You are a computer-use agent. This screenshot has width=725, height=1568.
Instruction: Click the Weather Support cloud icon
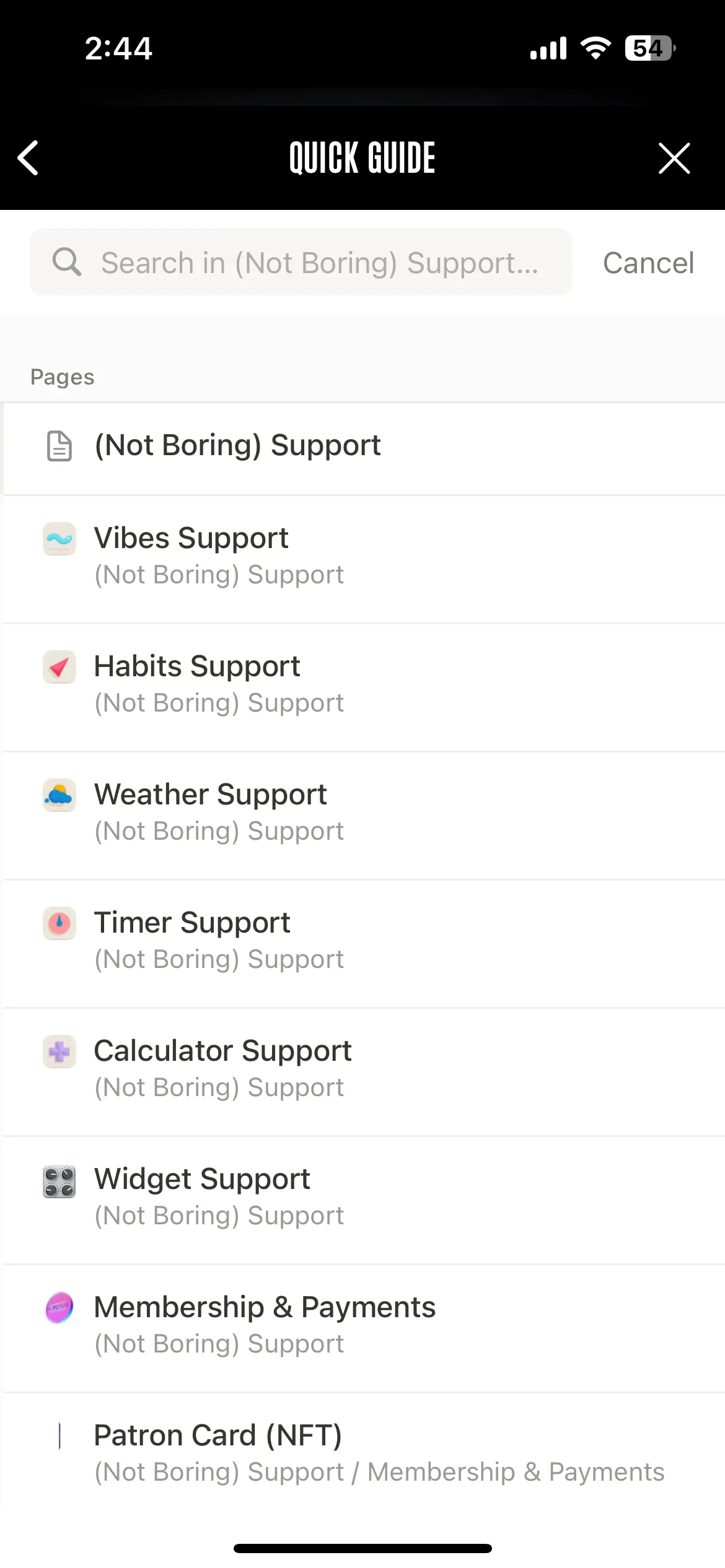pyautogui.click(x=59, y=795)
